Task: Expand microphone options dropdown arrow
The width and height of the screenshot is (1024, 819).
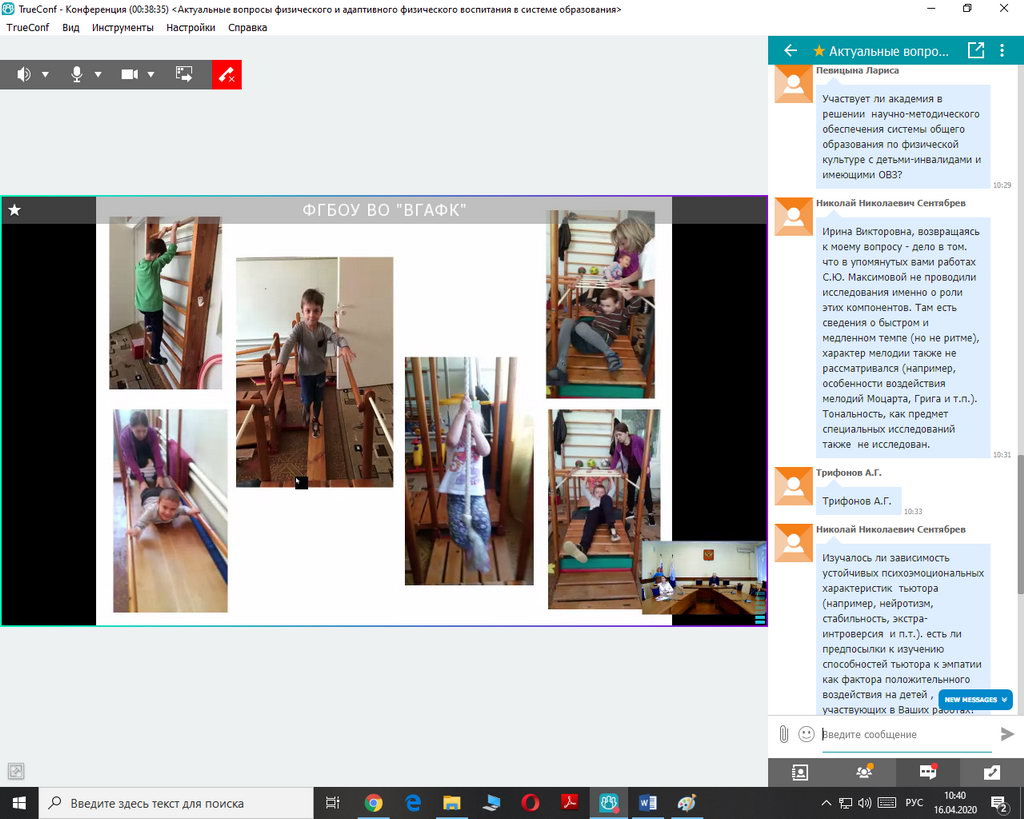Action: (98, 74)
